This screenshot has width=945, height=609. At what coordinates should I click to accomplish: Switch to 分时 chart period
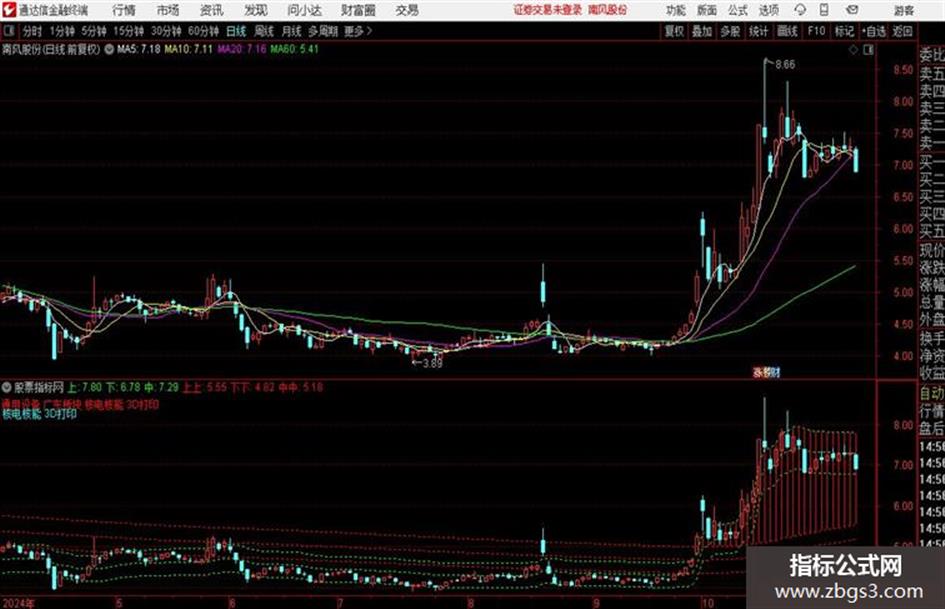coord(33,31)
